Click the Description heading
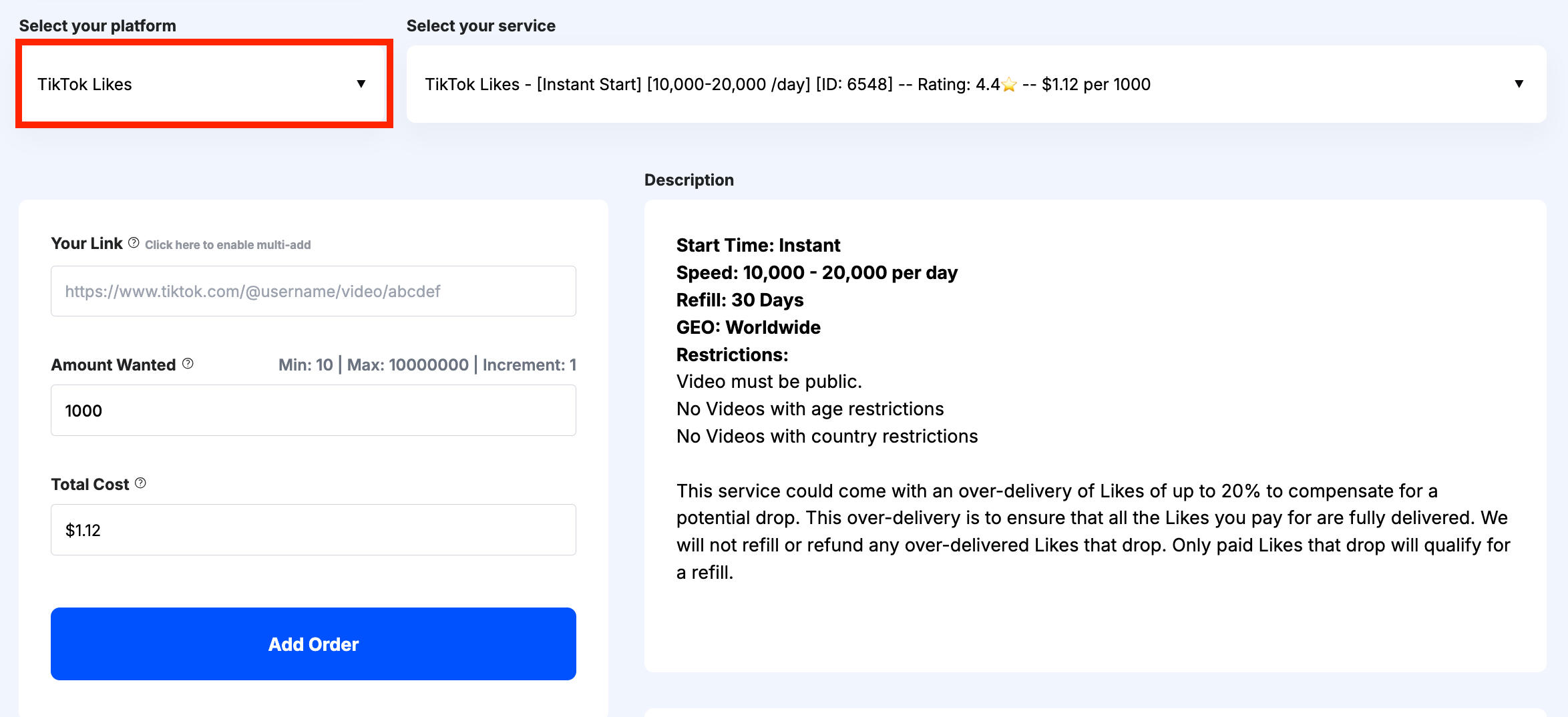Viewport: 1568px width, 717px height. click(689, 180)
